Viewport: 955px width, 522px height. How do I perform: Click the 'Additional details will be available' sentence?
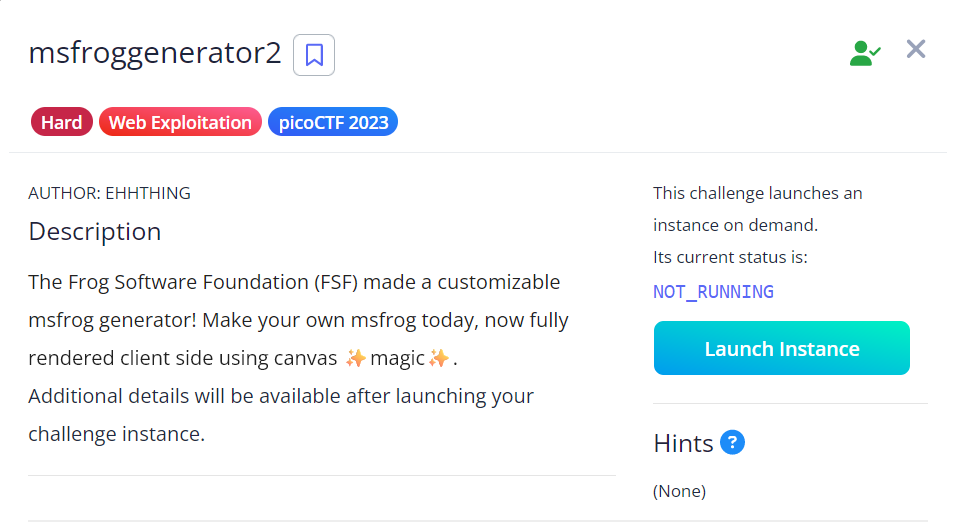280,396
